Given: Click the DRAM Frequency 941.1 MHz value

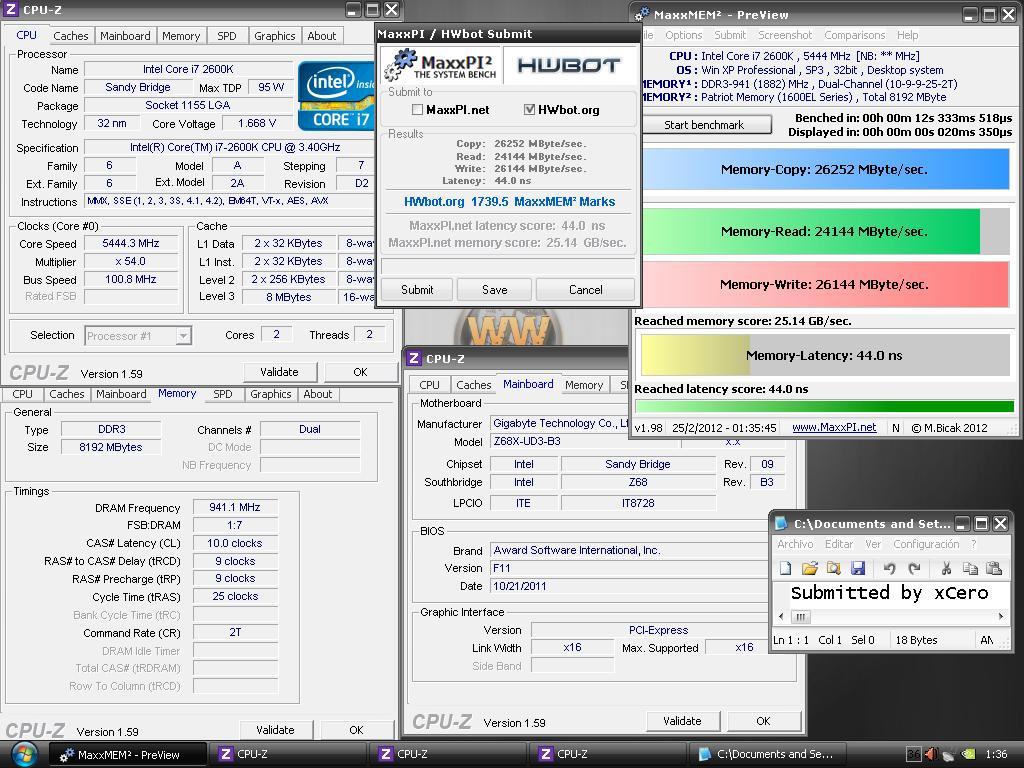Looking at the screenshot, I should pyautogui.click(x=234, y=507).
